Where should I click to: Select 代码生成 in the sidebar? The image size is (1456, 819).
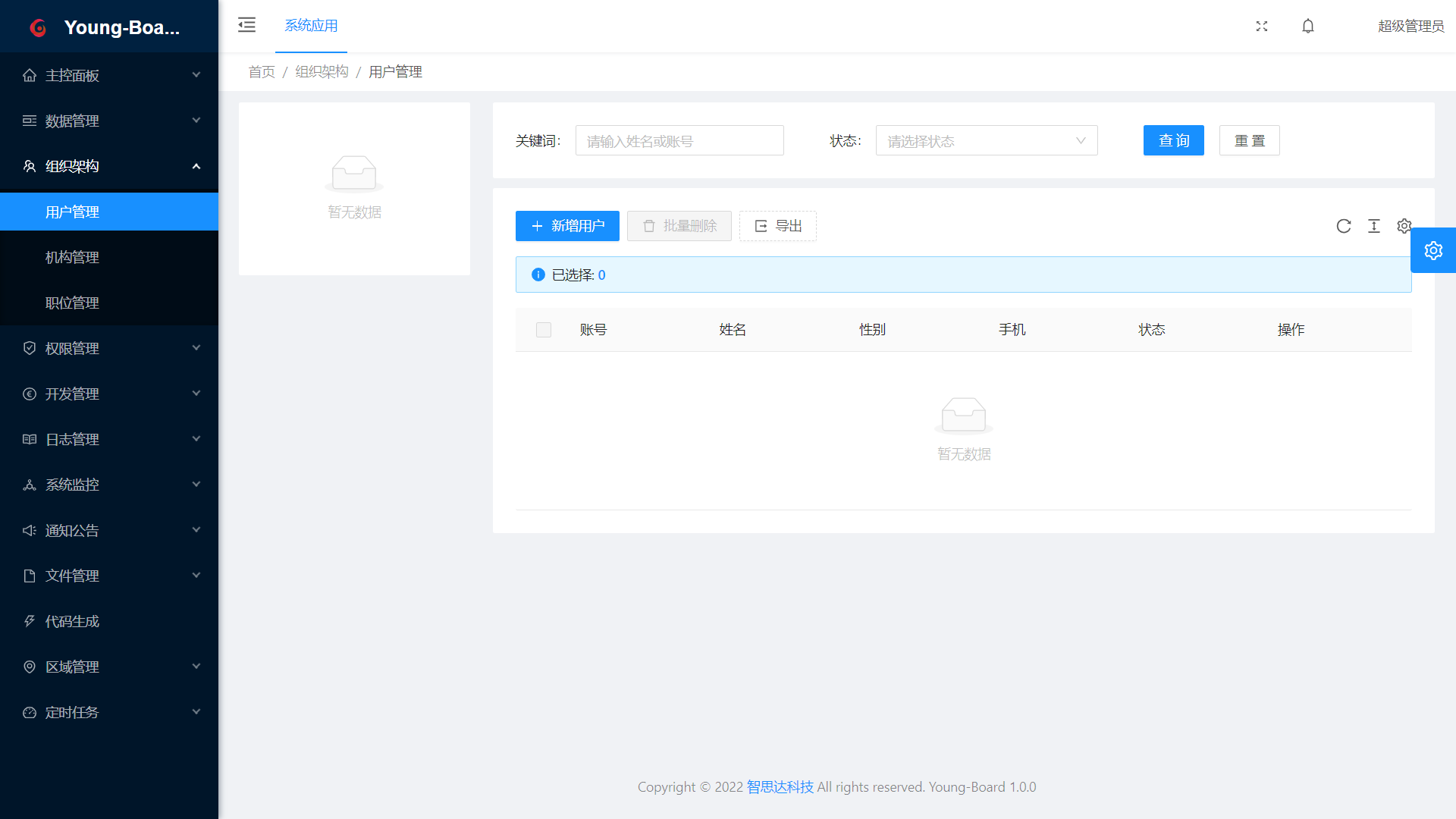tap(73, 621)
